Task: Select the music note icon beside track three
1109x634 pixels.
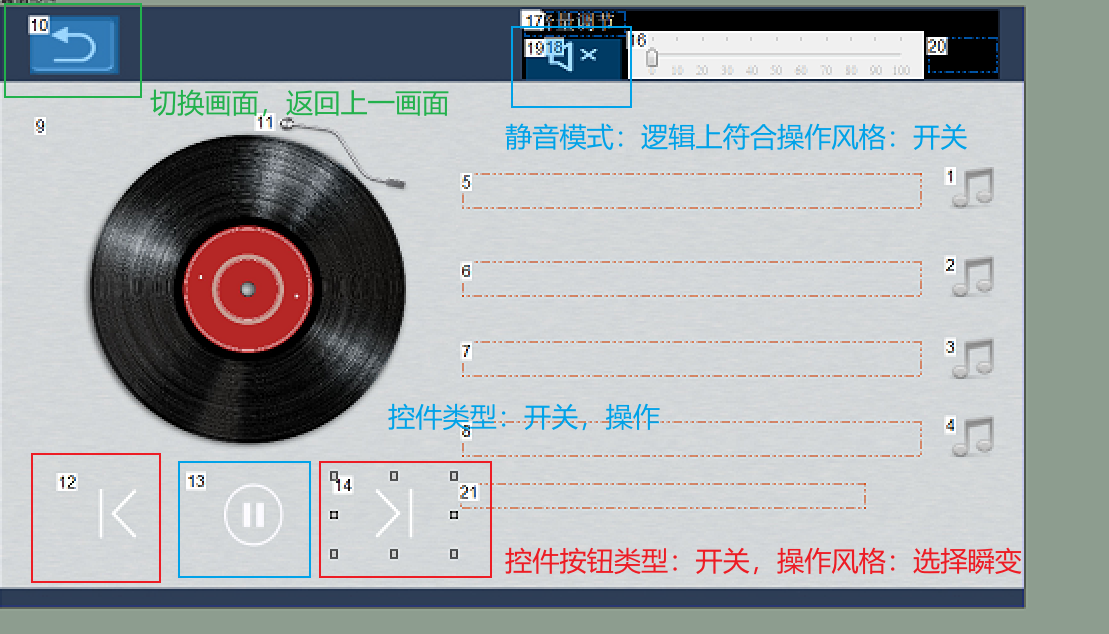Action: pyautogui.click(x=971, y=360)
